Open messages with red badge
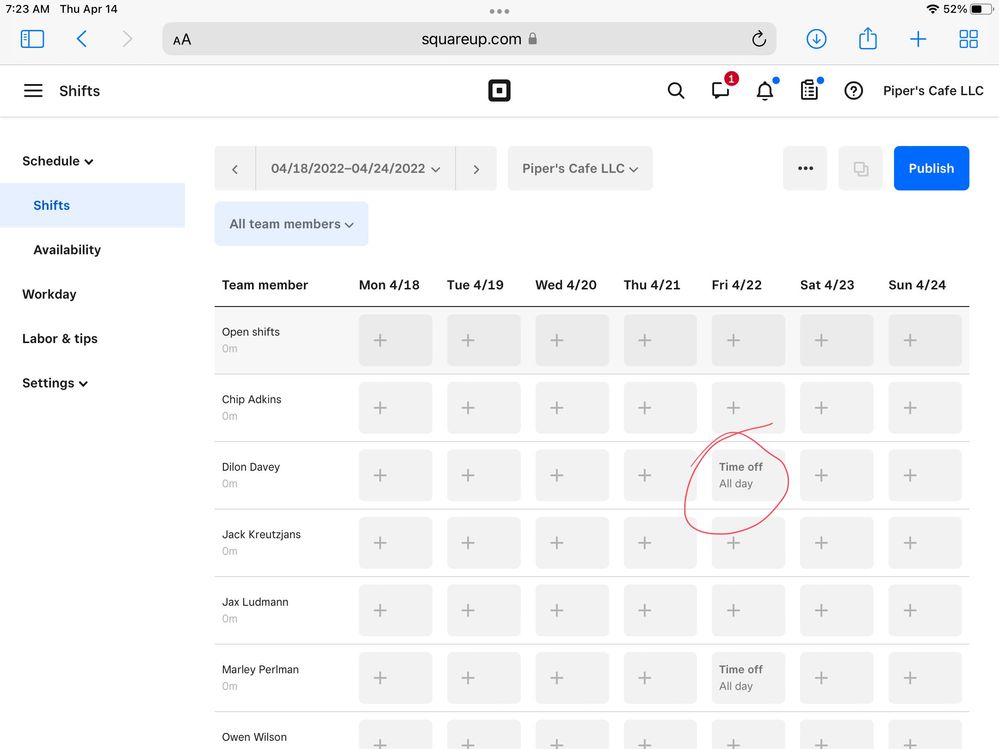The image size is (999, 749). pyautogui.click(x=721, y=91)
